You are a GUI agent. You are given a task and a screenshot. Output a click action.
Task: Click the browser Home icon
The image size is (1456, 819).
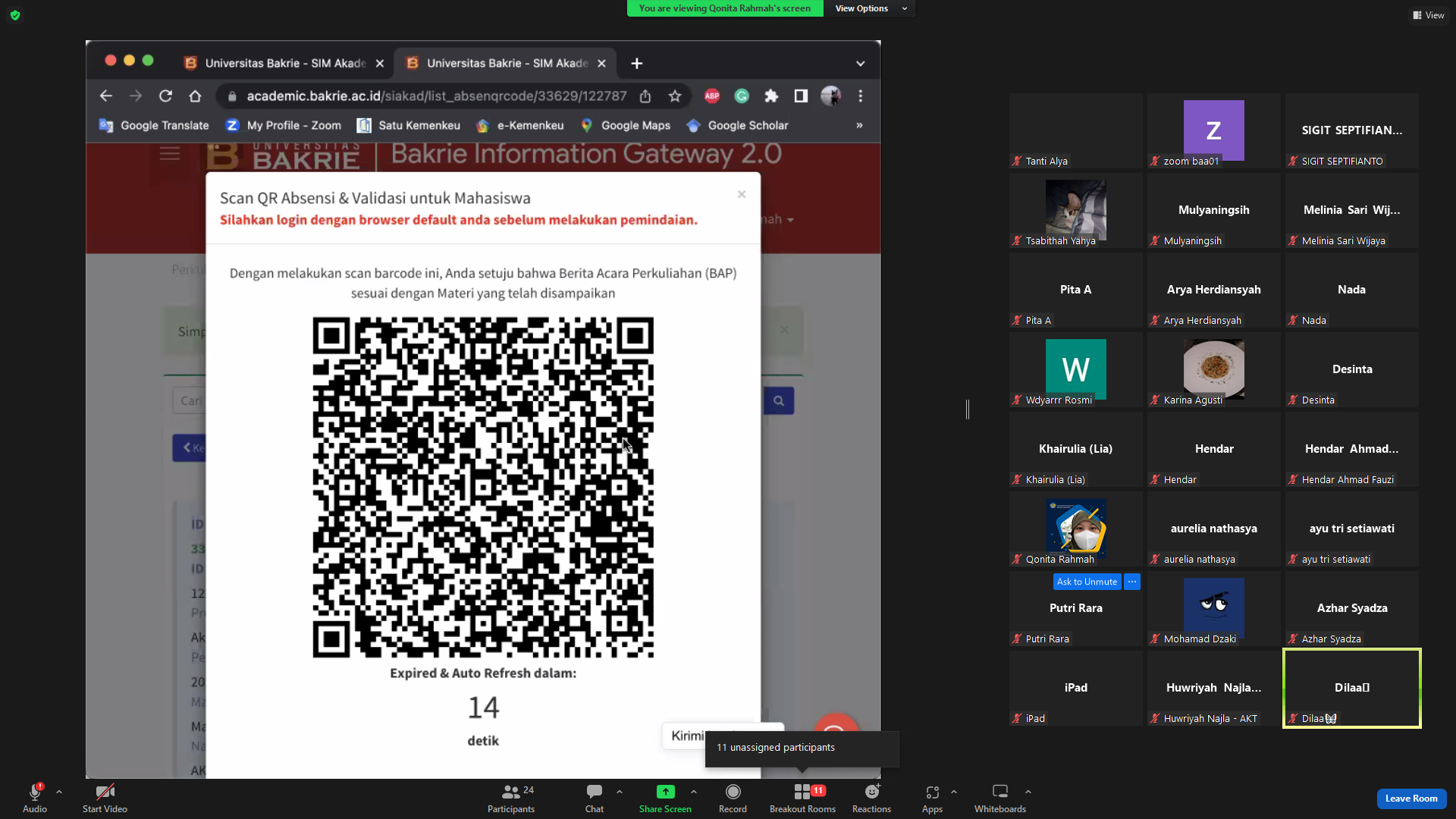point(195,96)
